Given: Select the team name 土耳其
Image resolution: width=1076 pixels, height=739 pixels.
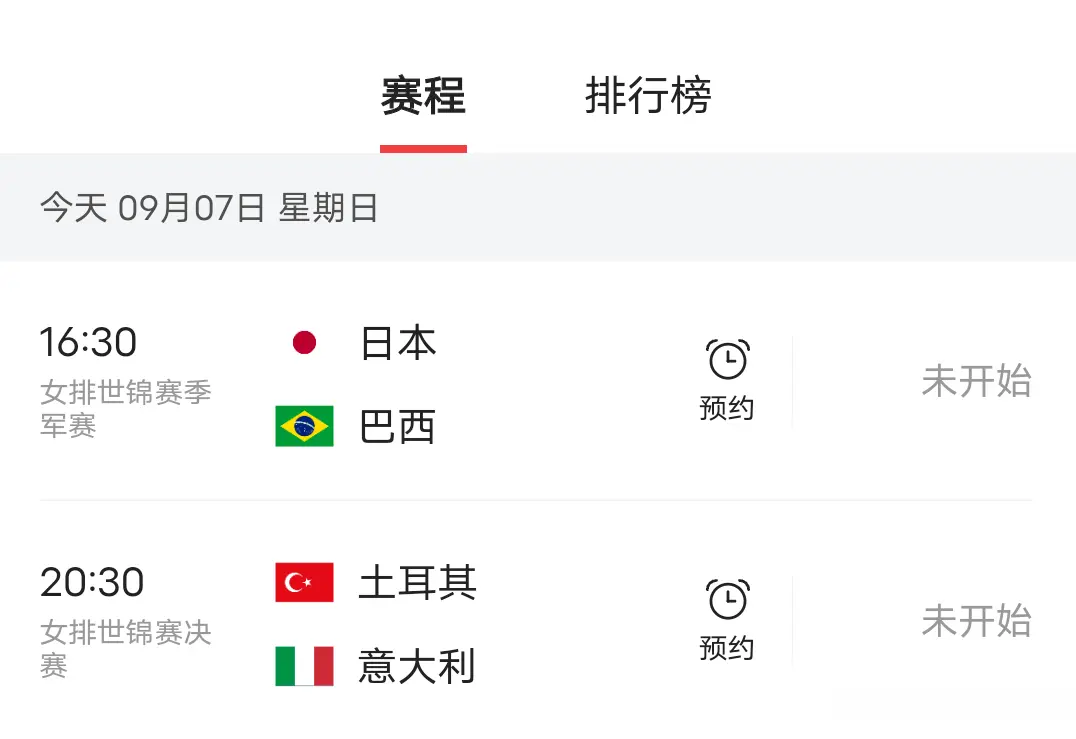Looking at the screenshot, I should click(x=417, y=583).
